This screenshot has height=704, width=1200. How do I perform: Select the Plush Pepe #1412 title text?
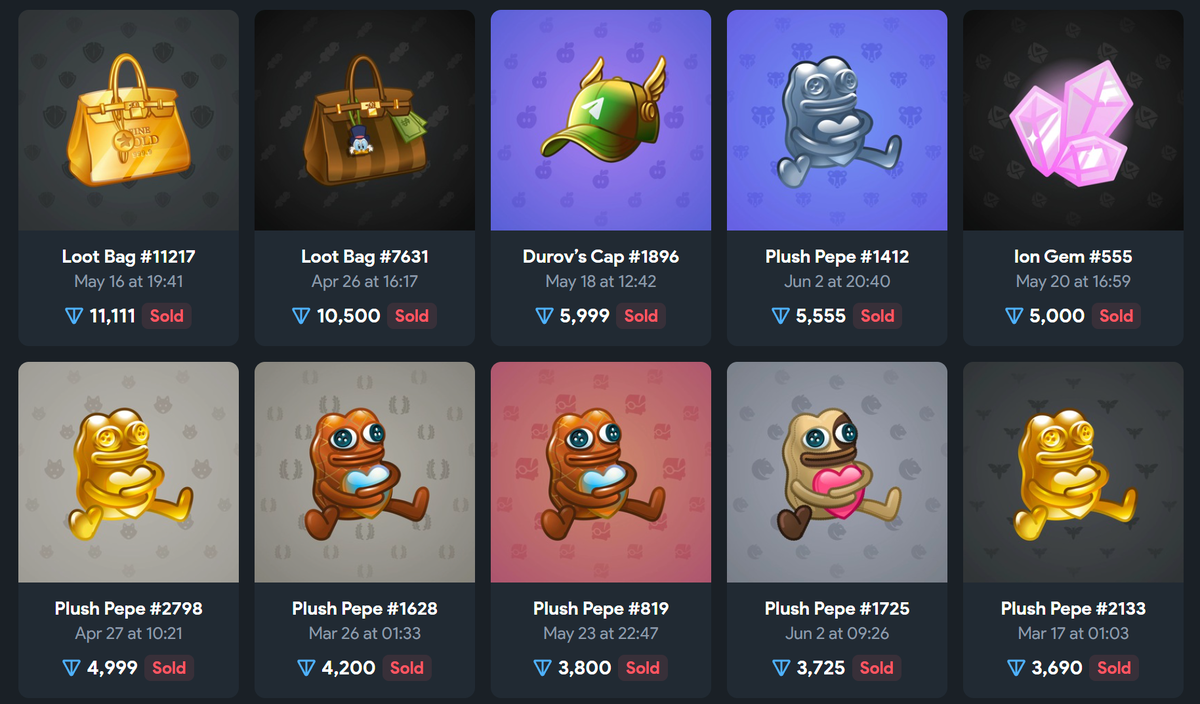[x=837, y=257]
